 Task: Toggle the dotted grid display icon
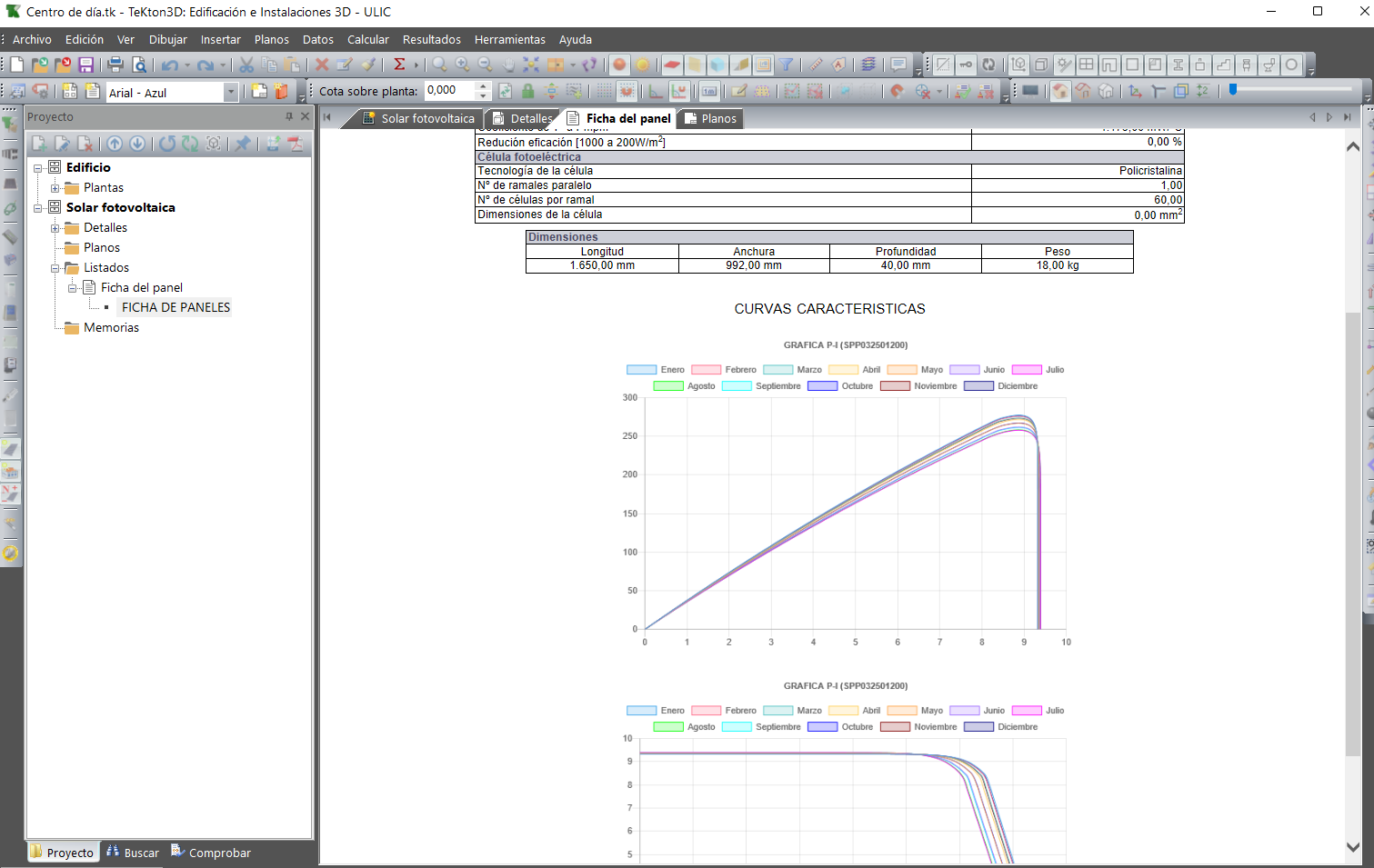point(604,91)
